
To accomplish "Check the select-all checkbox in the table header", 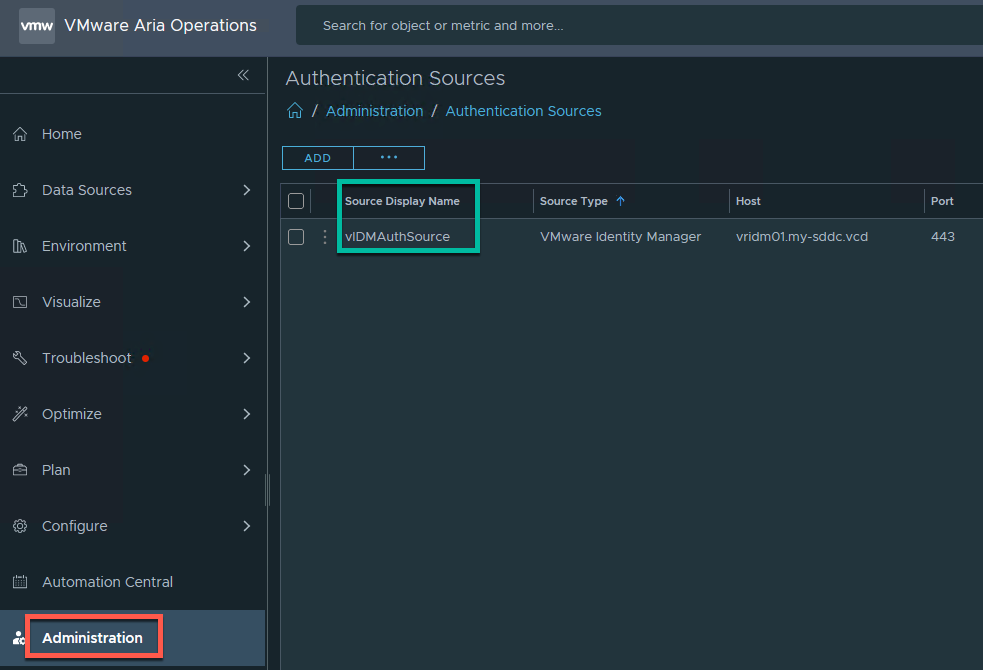I will point(296,200).
